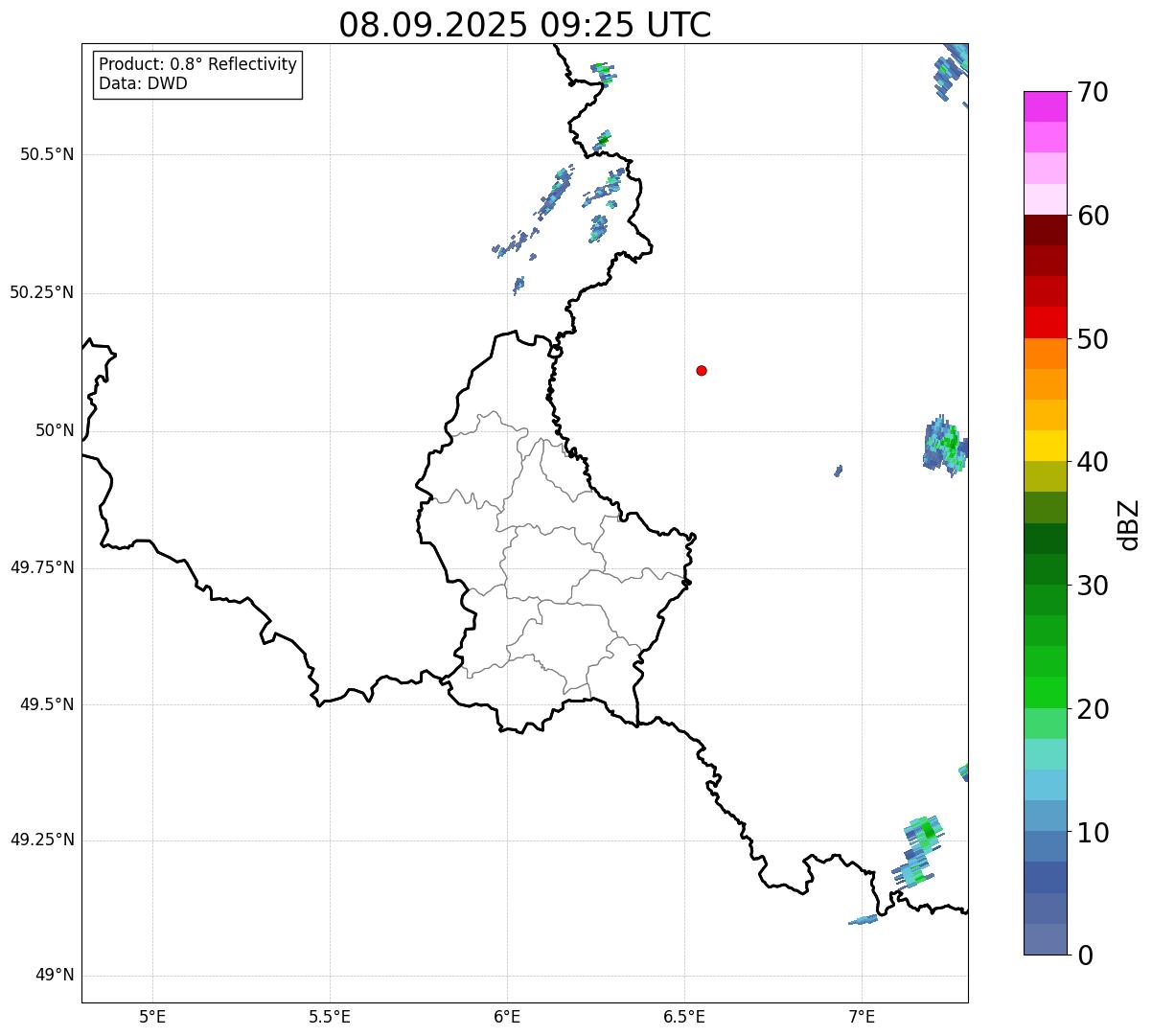Click the 'Data: DWD' label
Screen dimensions: 1152x1036
click(143, 83)
